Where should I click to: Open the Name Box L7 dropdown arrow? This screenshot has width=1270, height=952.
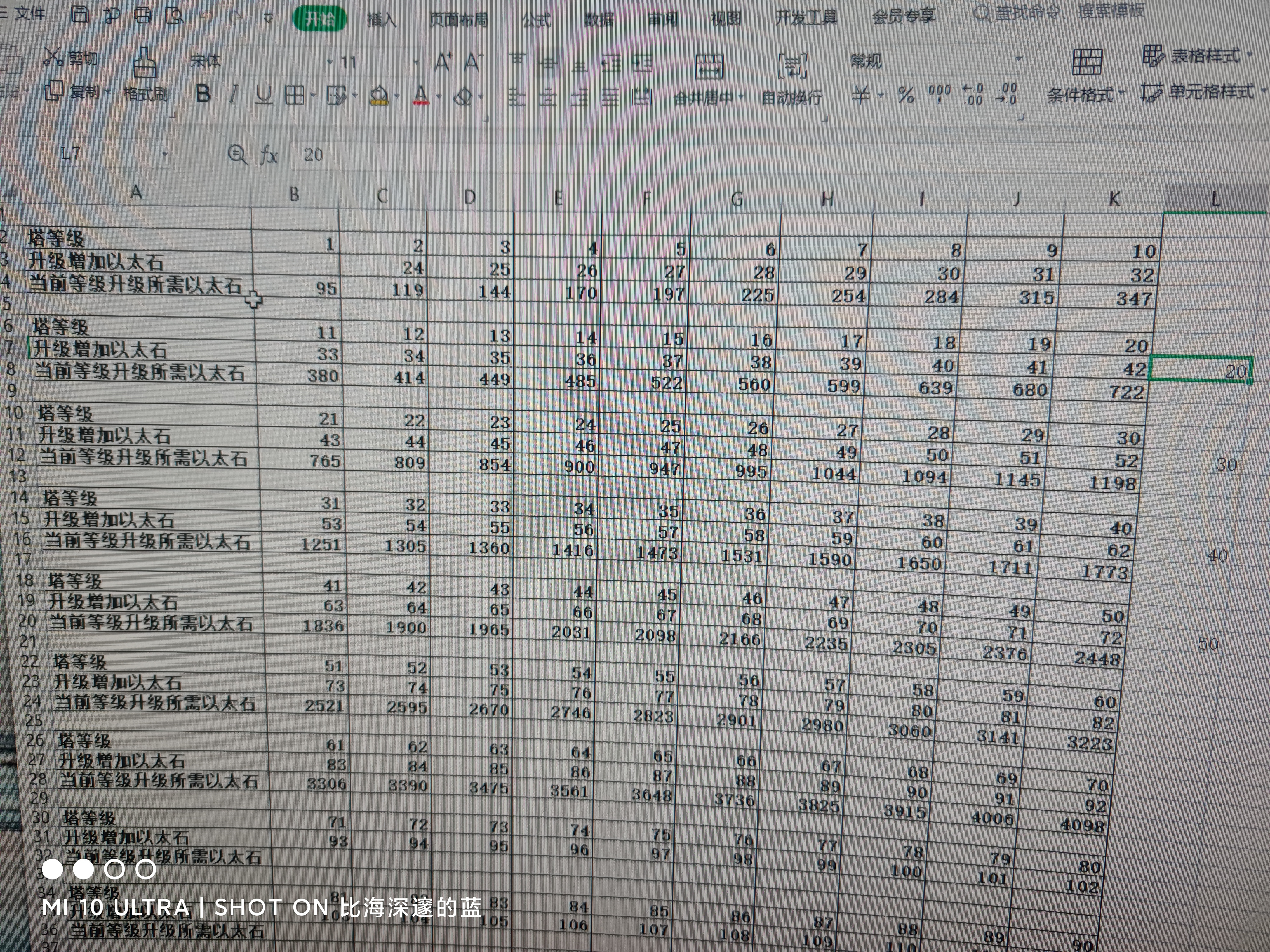tap(164, 154)
